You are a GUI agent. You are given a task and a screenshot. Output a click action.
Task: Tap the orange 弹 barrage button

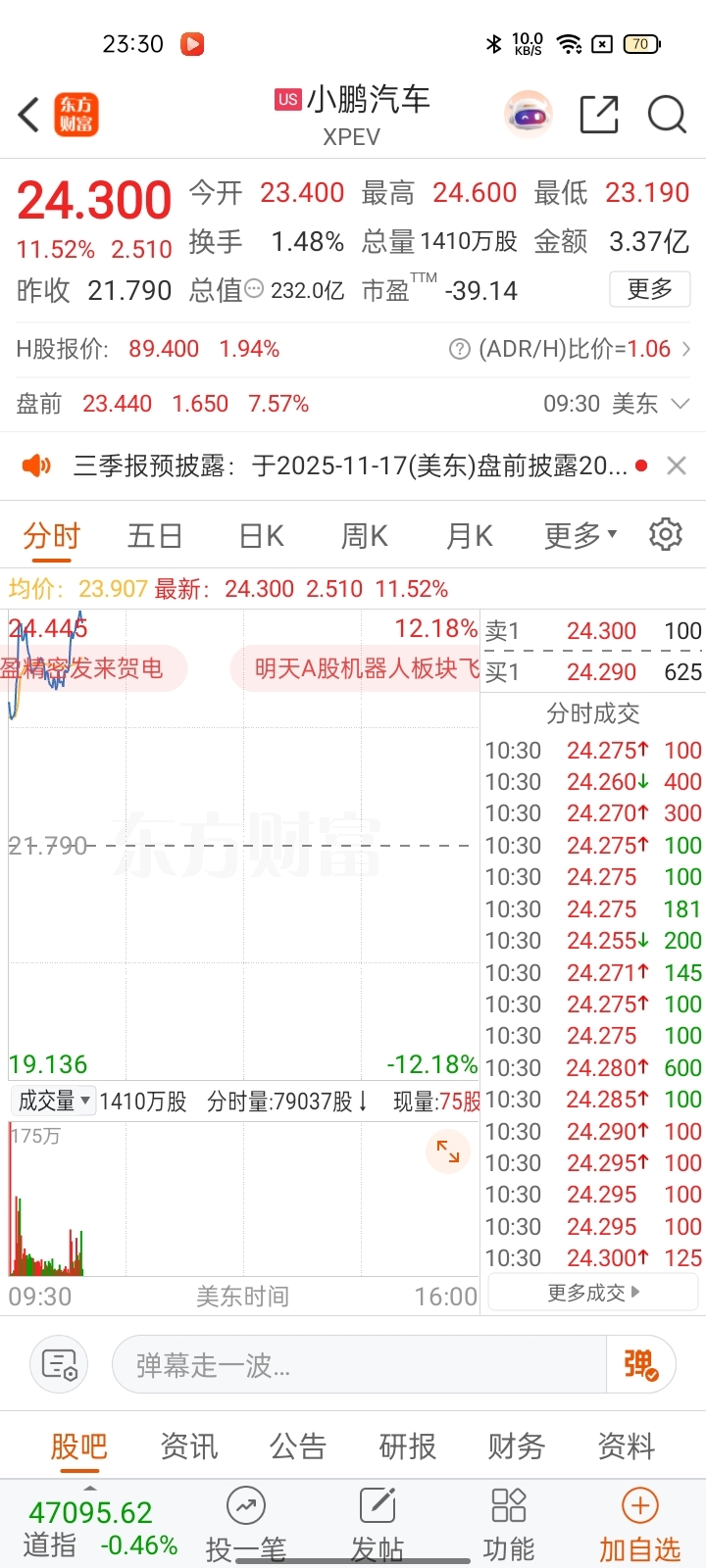[x=640, y=1364]
